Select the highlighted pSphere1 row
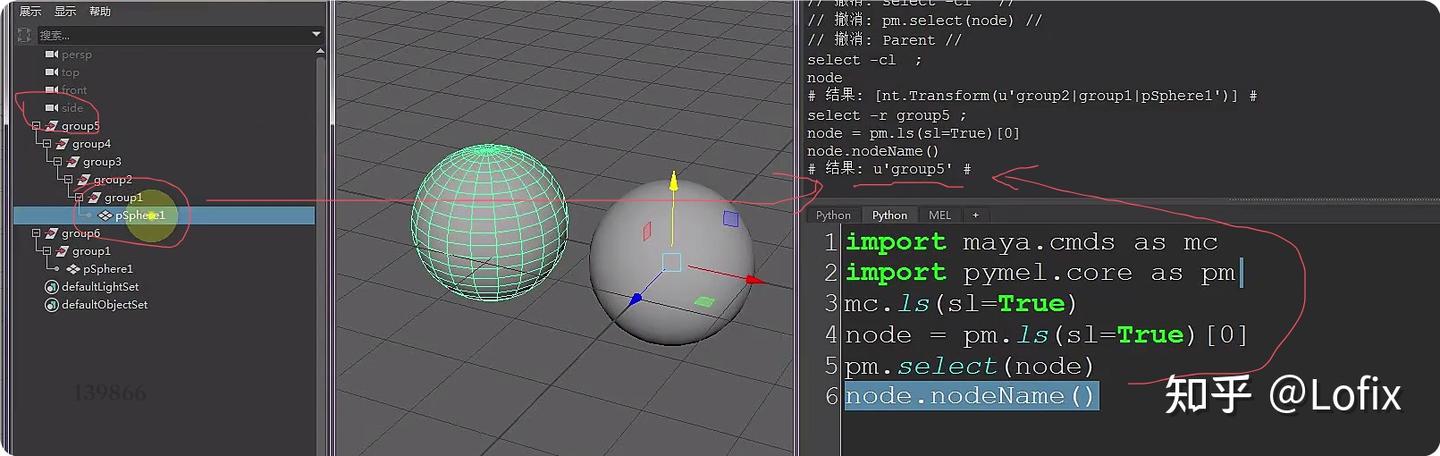 (x=164, y=215)
